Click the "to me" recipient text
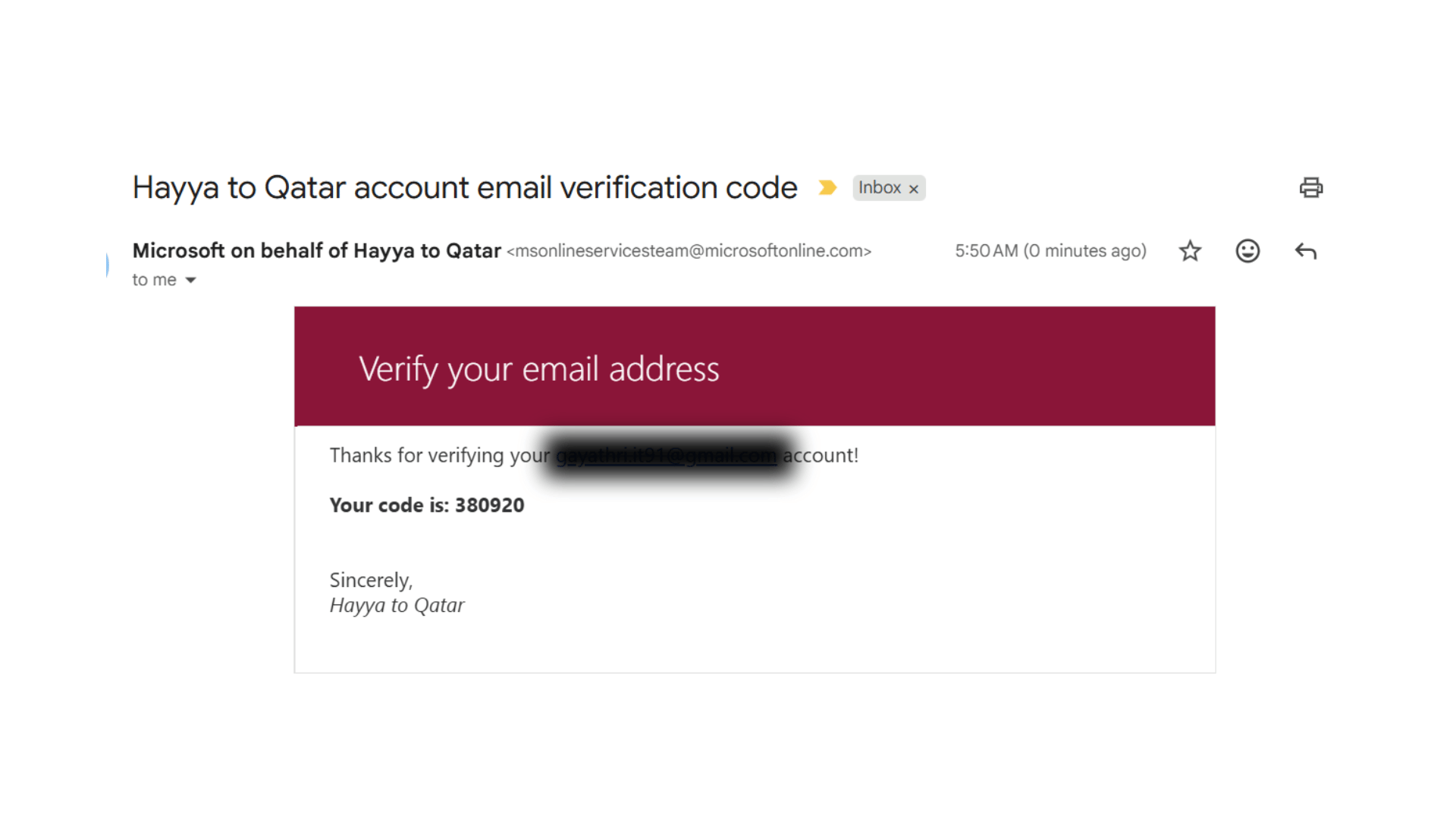Screen dimensions: 1456x819 [154, 280]
